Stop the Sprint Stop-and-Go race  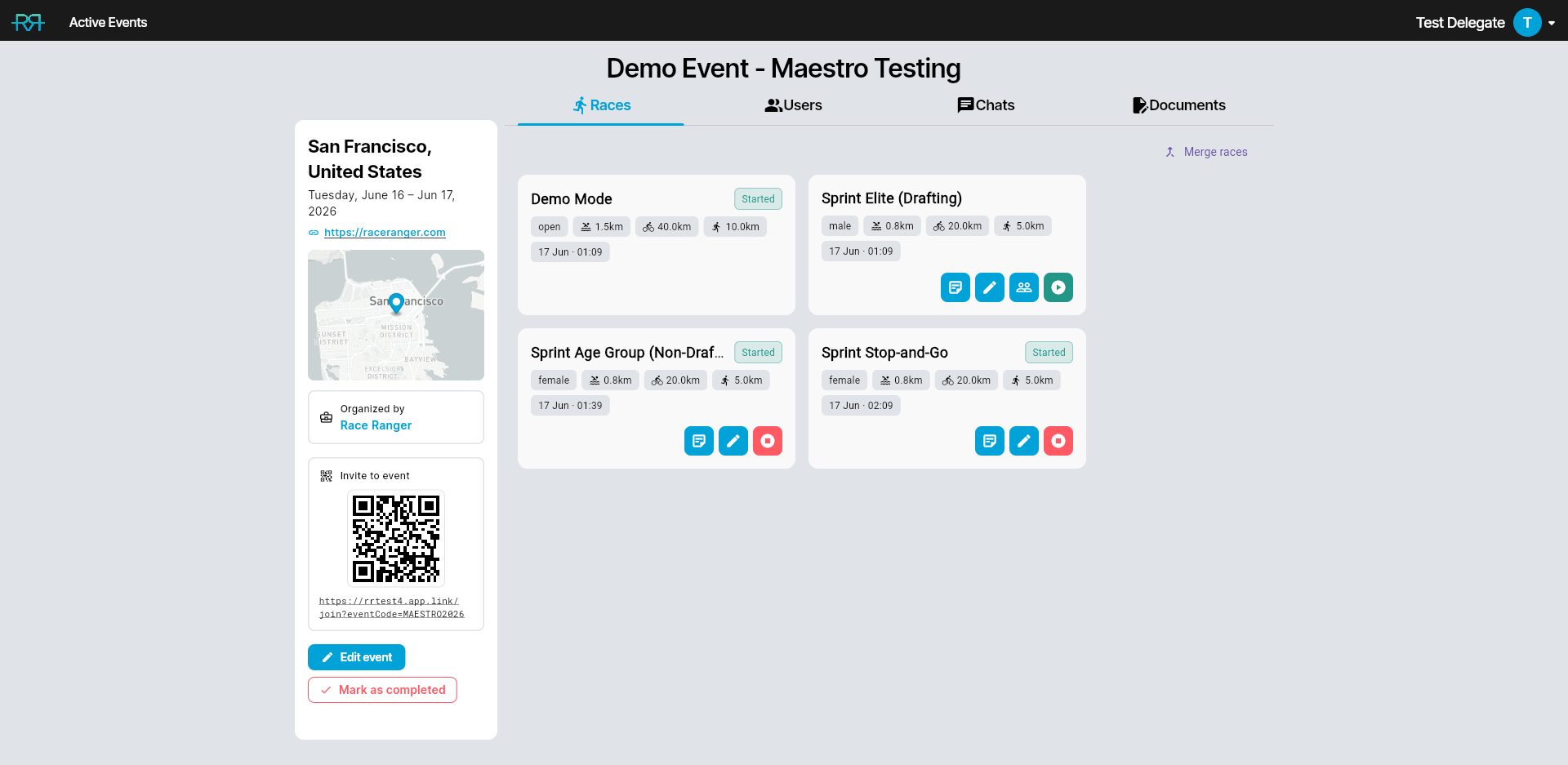tap(1058, 441)
